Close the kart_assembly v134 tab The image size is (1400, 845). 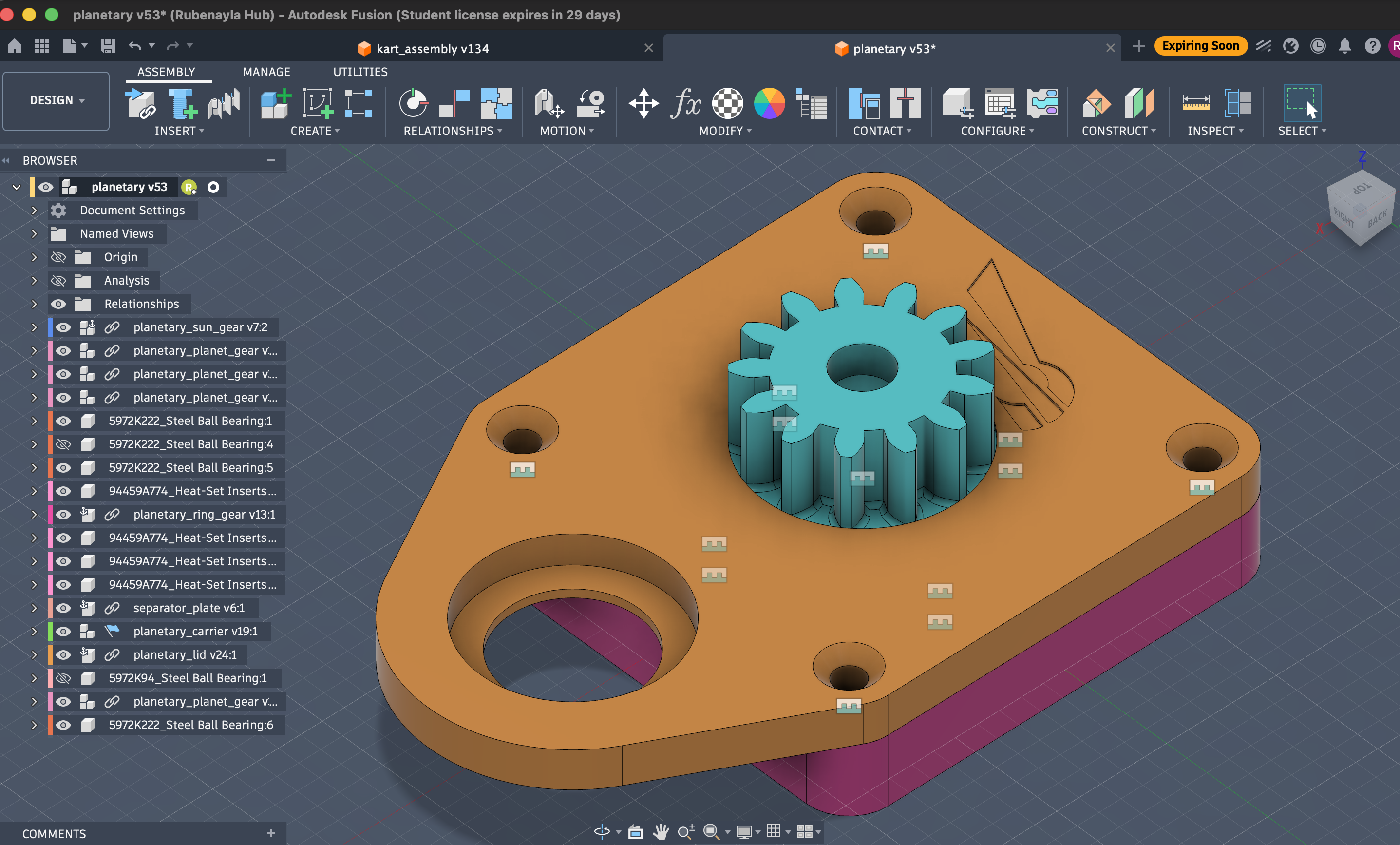648,48
